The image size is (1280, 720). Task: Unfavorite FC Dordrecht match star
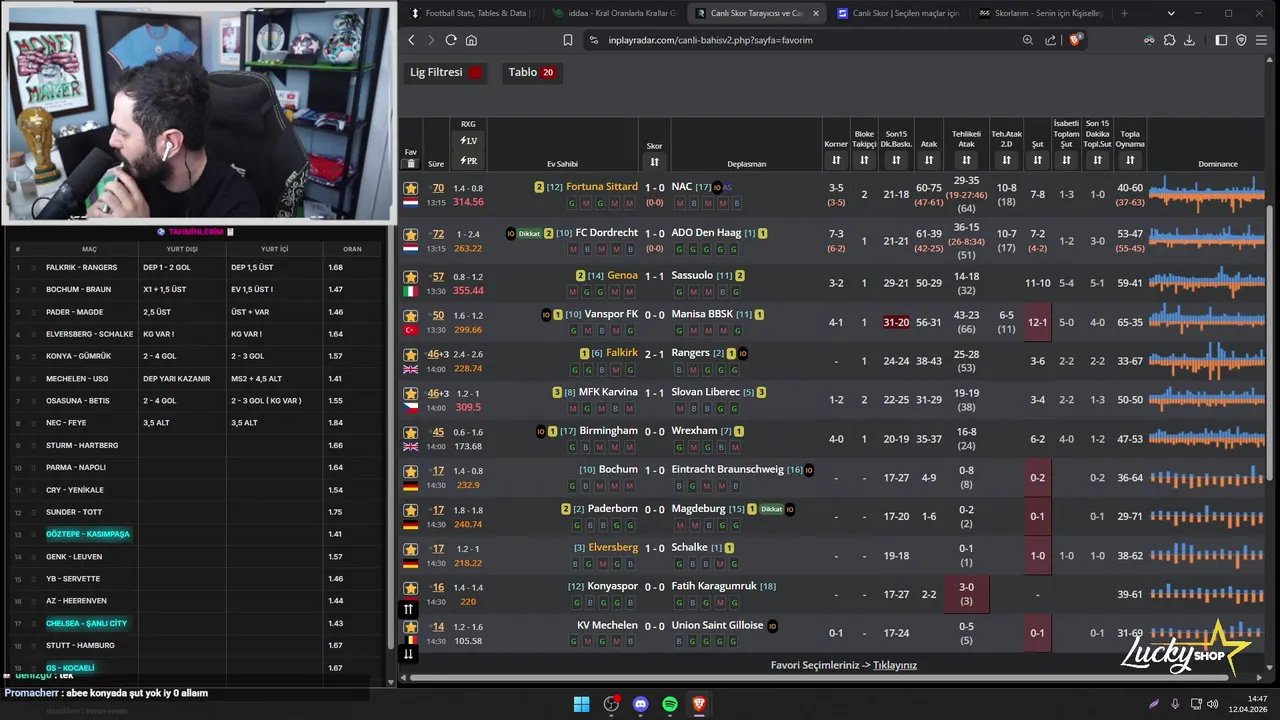click(x=410, y=235)
